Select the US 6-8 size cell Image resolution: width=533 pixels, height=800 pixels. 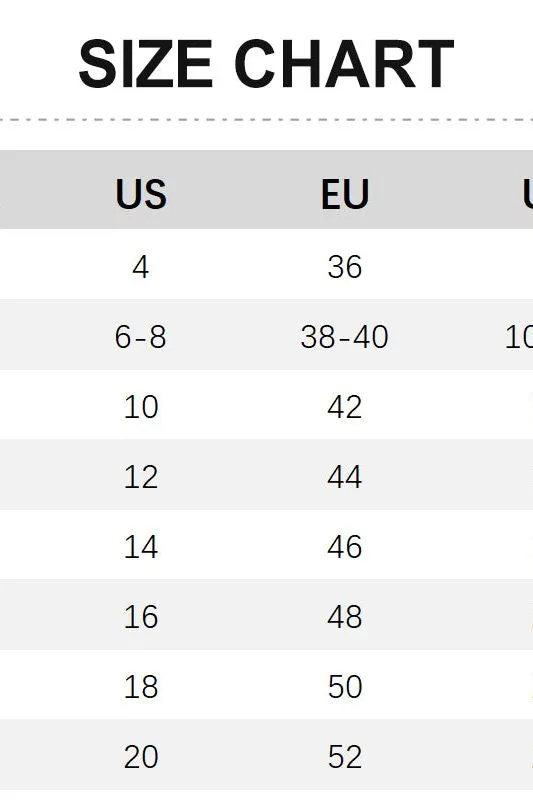pyautogui.click(x=141, y=337)
